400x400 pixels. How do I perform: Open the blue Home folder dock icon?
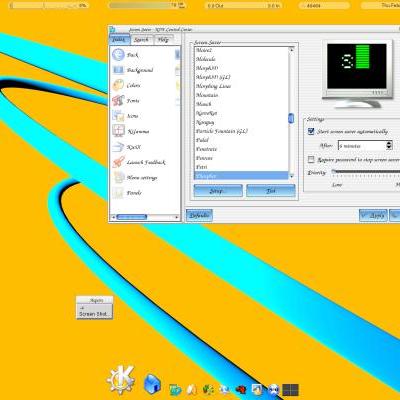pyautogui.click(x=152, y=383)
